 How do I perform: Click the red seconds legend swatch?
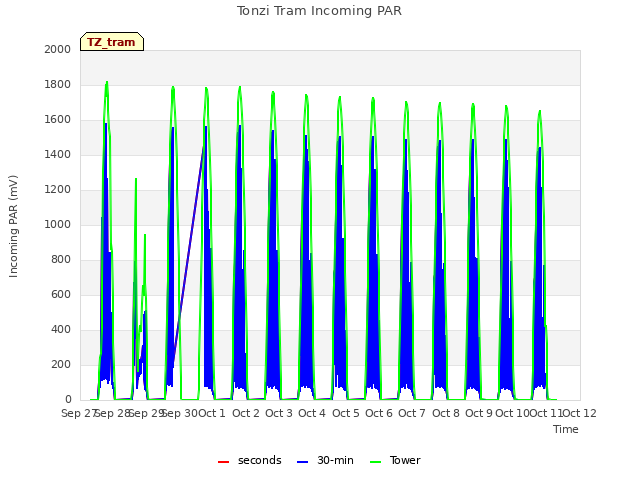pos(223,462)
